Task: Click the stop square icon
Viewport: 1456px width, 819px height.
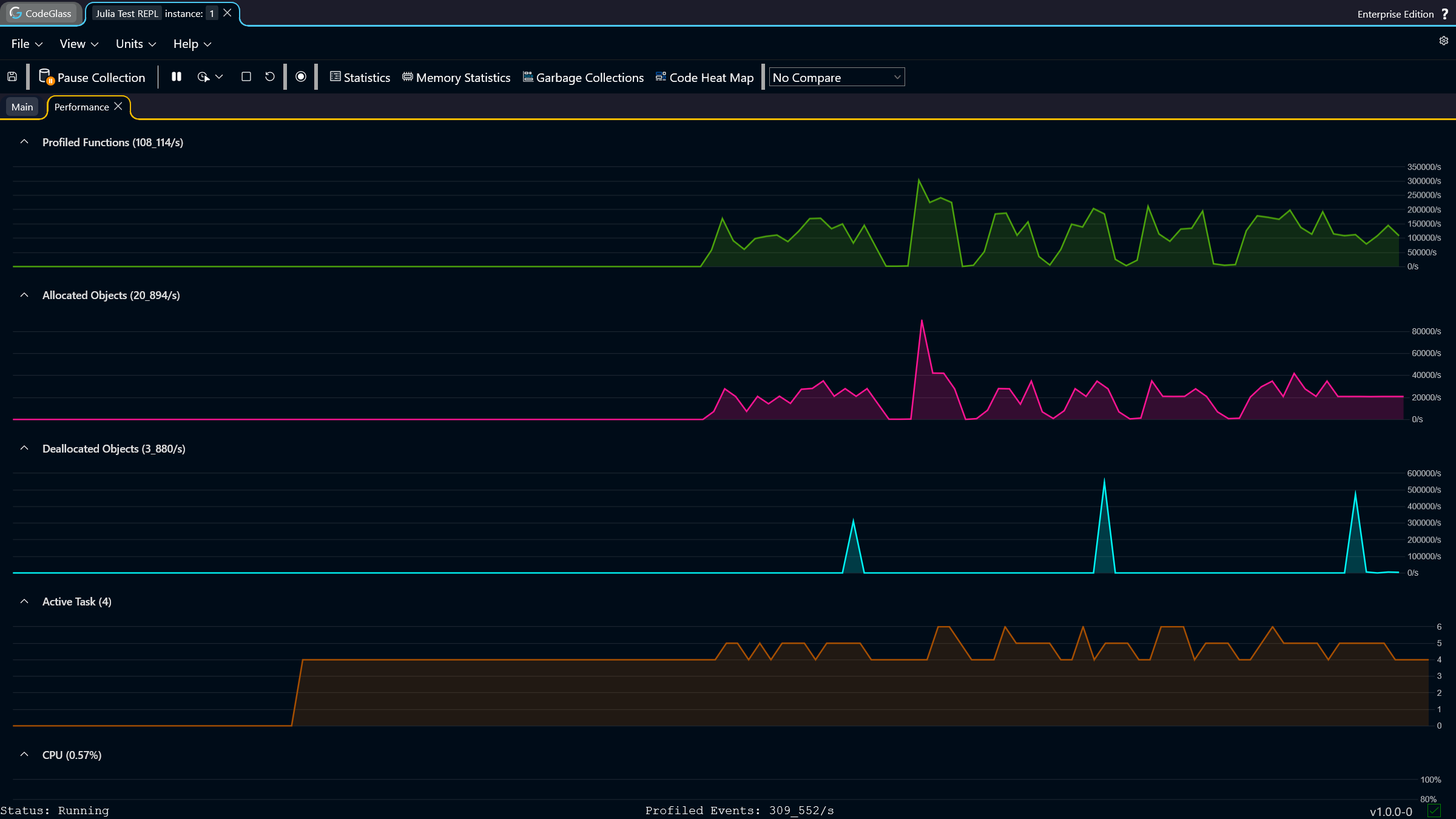Action: click(x=246, y=76)
